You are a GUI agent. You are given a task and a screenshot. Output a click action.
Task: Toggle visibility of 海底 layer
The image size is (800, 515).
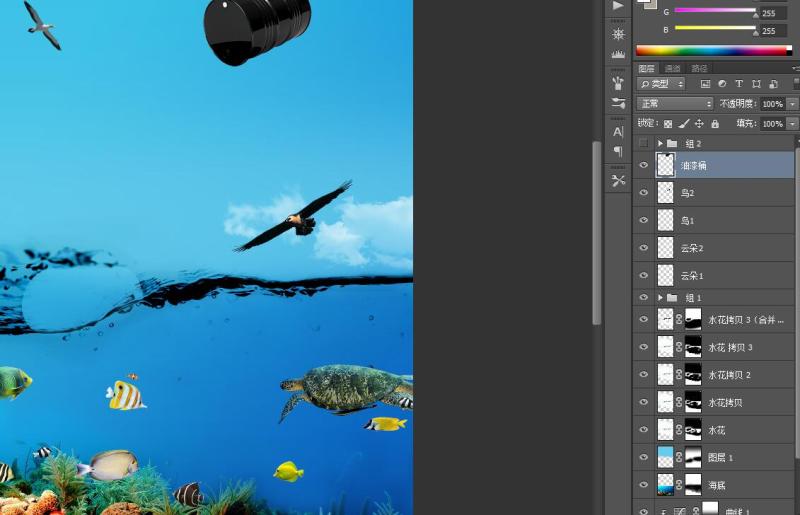tap(643, 485)
